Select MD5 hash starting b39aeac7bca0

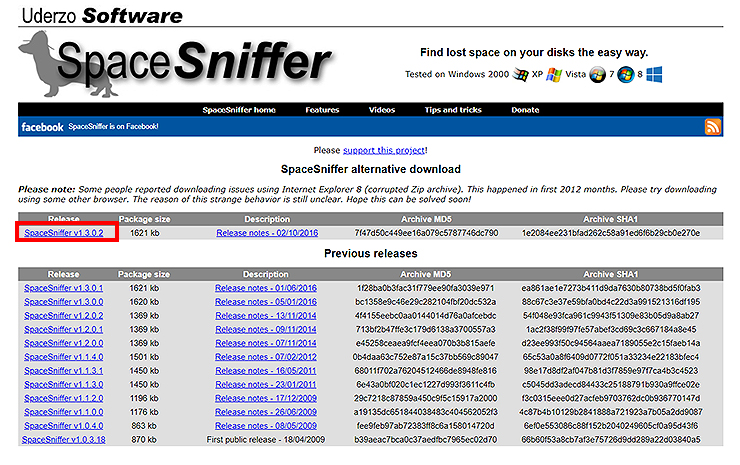(x=425, y=440)
